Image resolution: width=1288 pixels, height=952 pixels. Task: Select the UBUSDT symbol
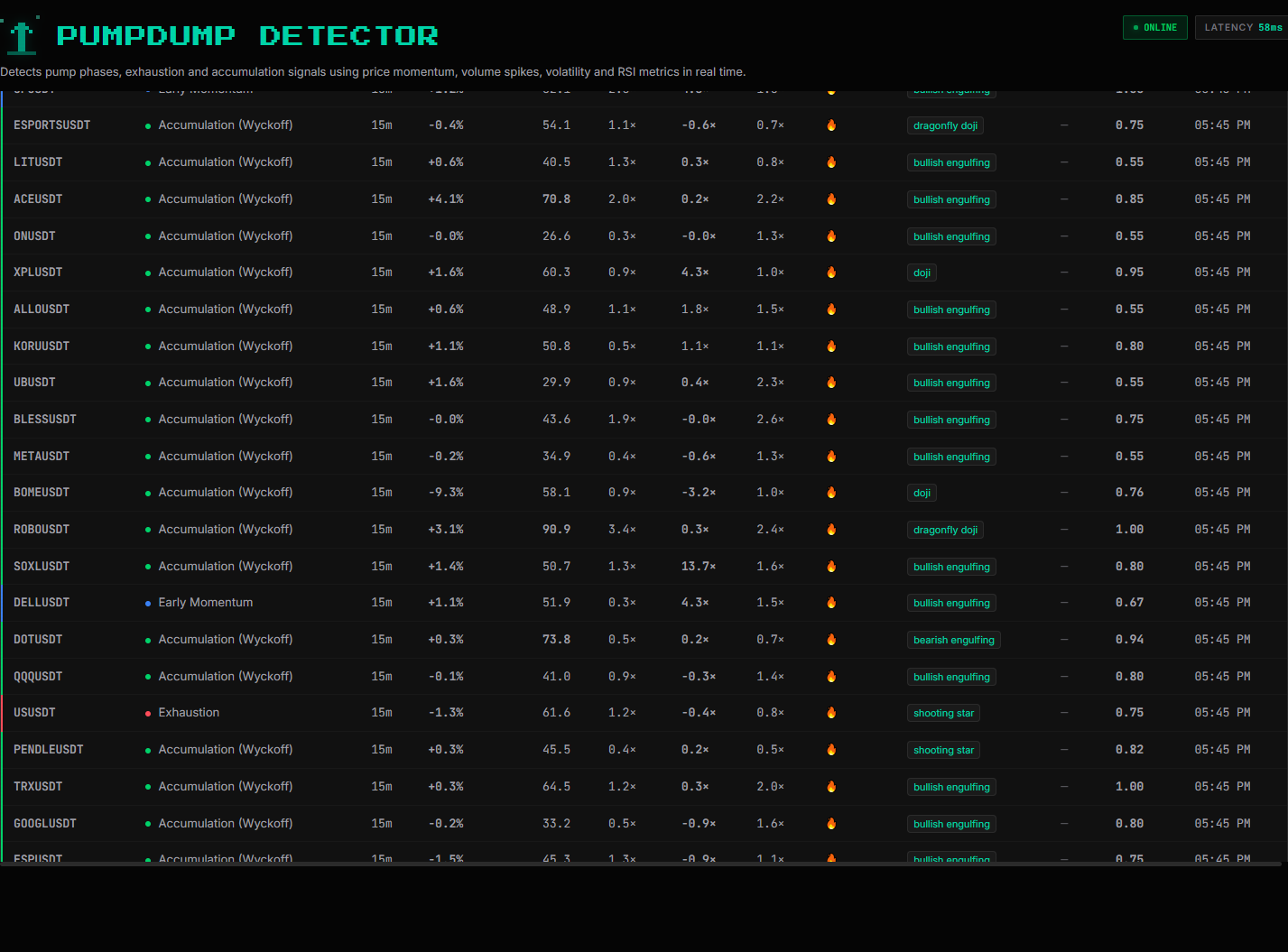coord(34,383)
